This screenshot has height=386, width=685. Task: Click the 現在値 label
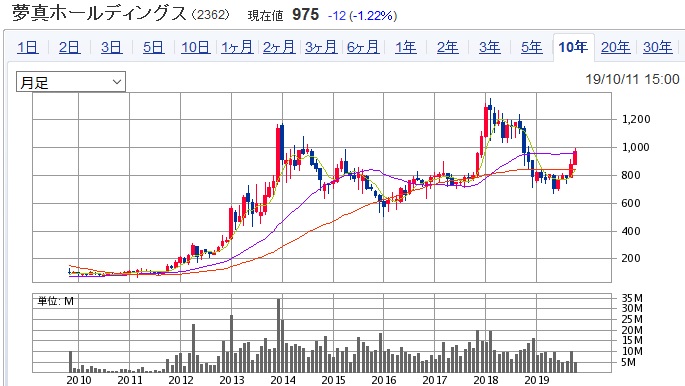click(265, 16)
